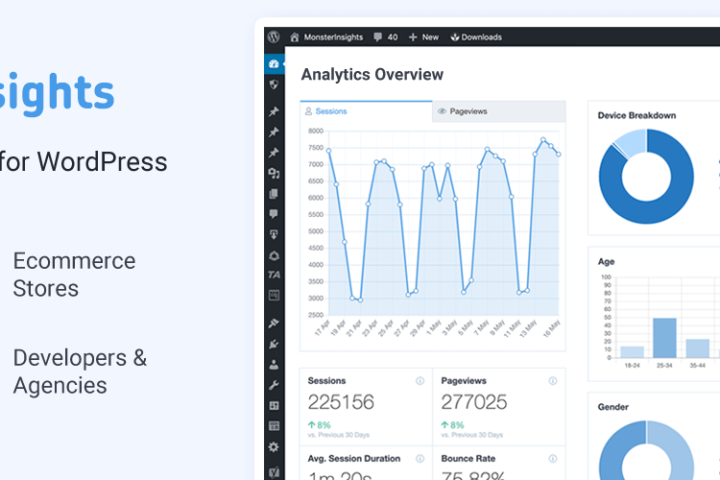Open the TA ThirstyAffiliates sidebar icon
The height and width of the screenshot is (480, 720).
coord(274,275)
